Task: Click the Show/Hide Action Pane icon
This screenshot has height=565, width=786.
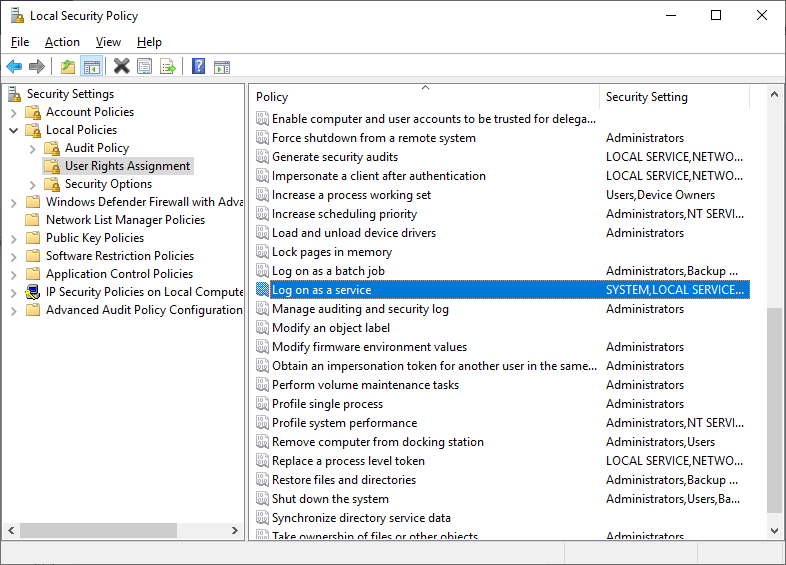Action: (x=222, y=67)
